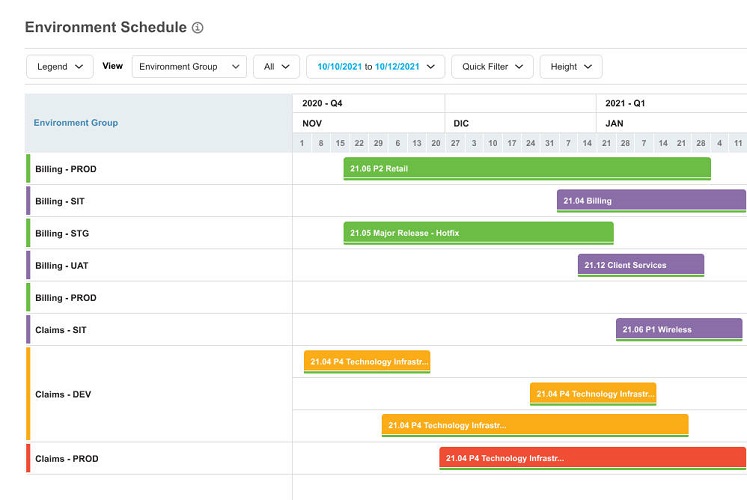This screenshot has height=500, width=747.
Task: Click the Billing - UAT environment row
Action: point(159,265)
